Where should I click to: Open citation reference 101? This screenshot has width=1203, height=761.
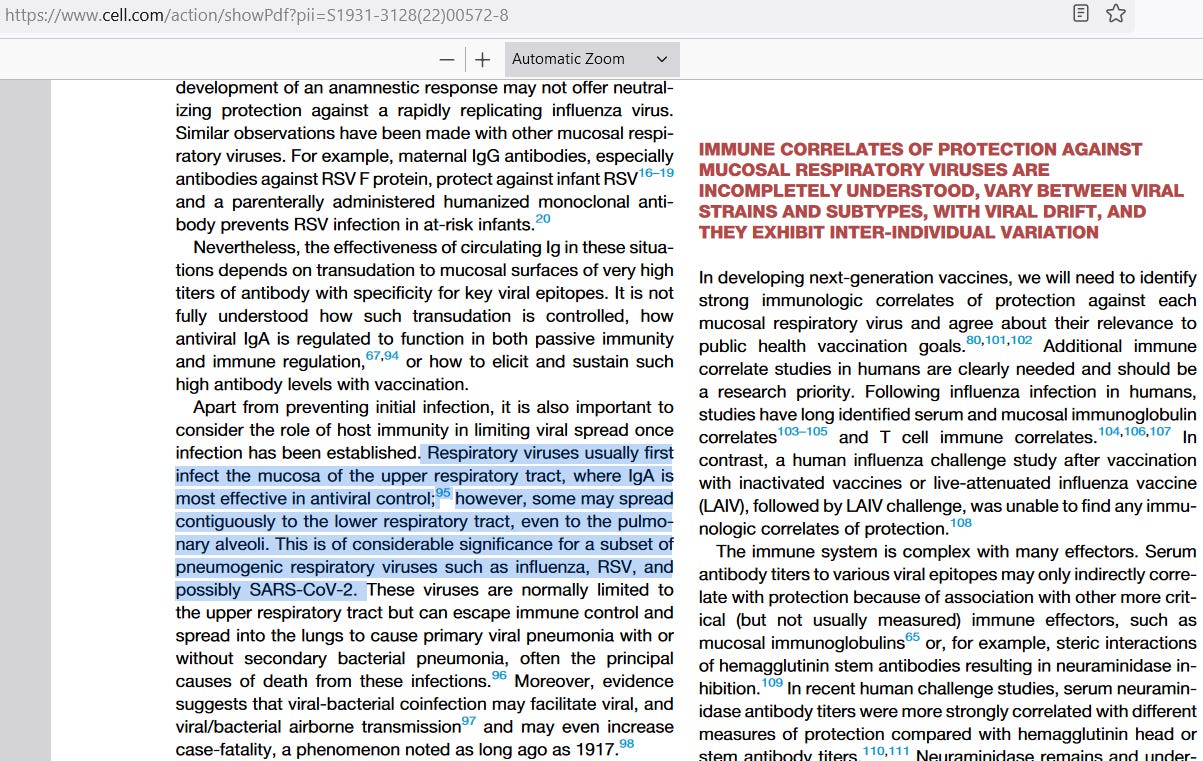[995, 340]
